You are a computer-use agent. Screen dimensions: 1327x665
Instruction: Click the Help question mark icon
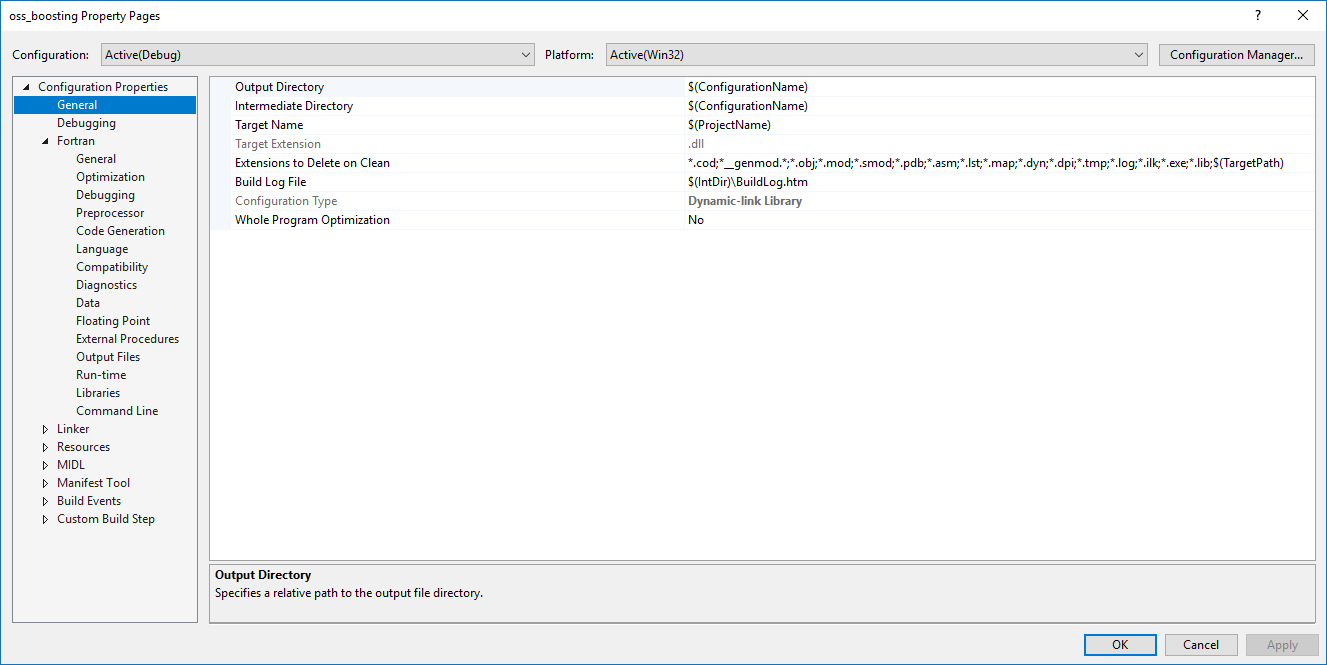1257,15
